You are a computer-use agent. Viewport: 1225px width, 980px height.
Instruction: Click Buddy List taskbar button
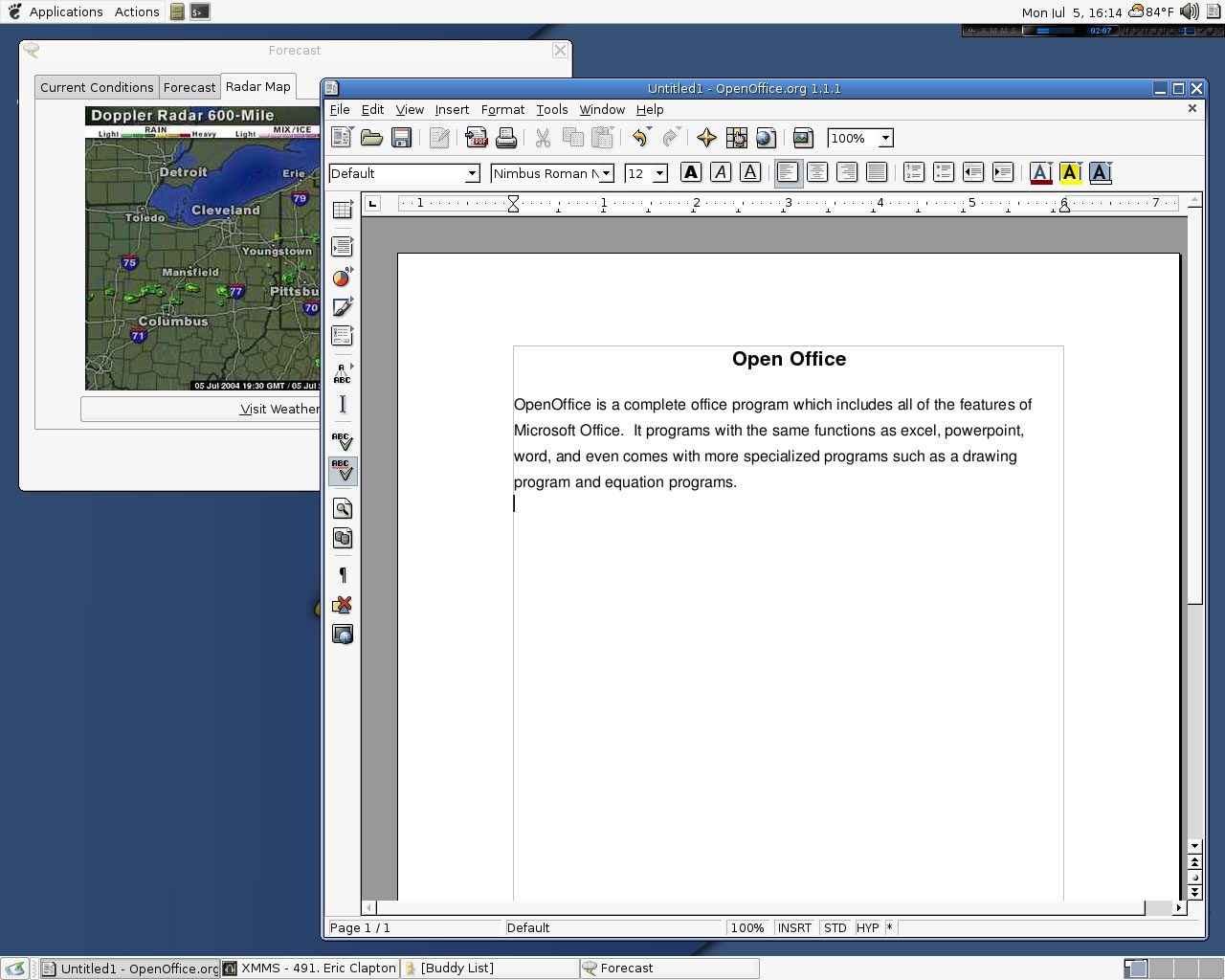coord(490,969)
